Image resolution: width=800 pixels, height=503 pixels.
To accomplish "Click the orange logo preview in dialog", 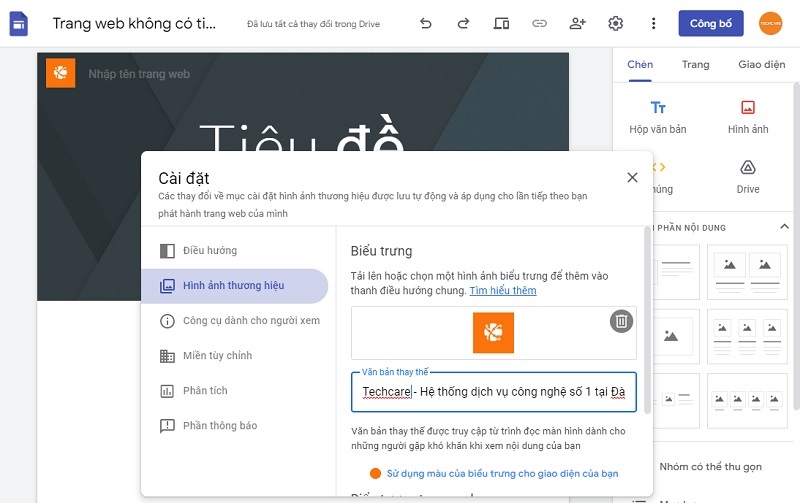I will tap(493, 333).
